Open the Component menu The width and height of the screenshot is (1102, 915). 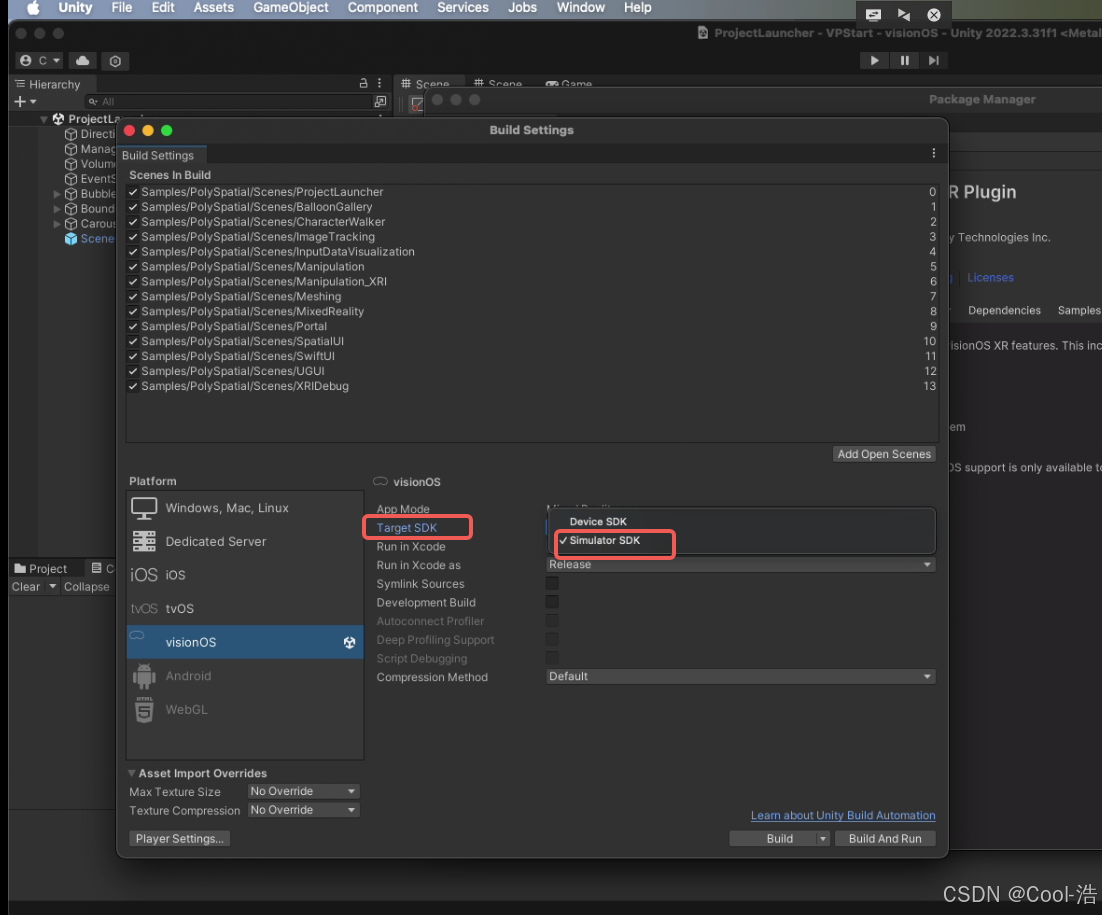click(382, 8)
